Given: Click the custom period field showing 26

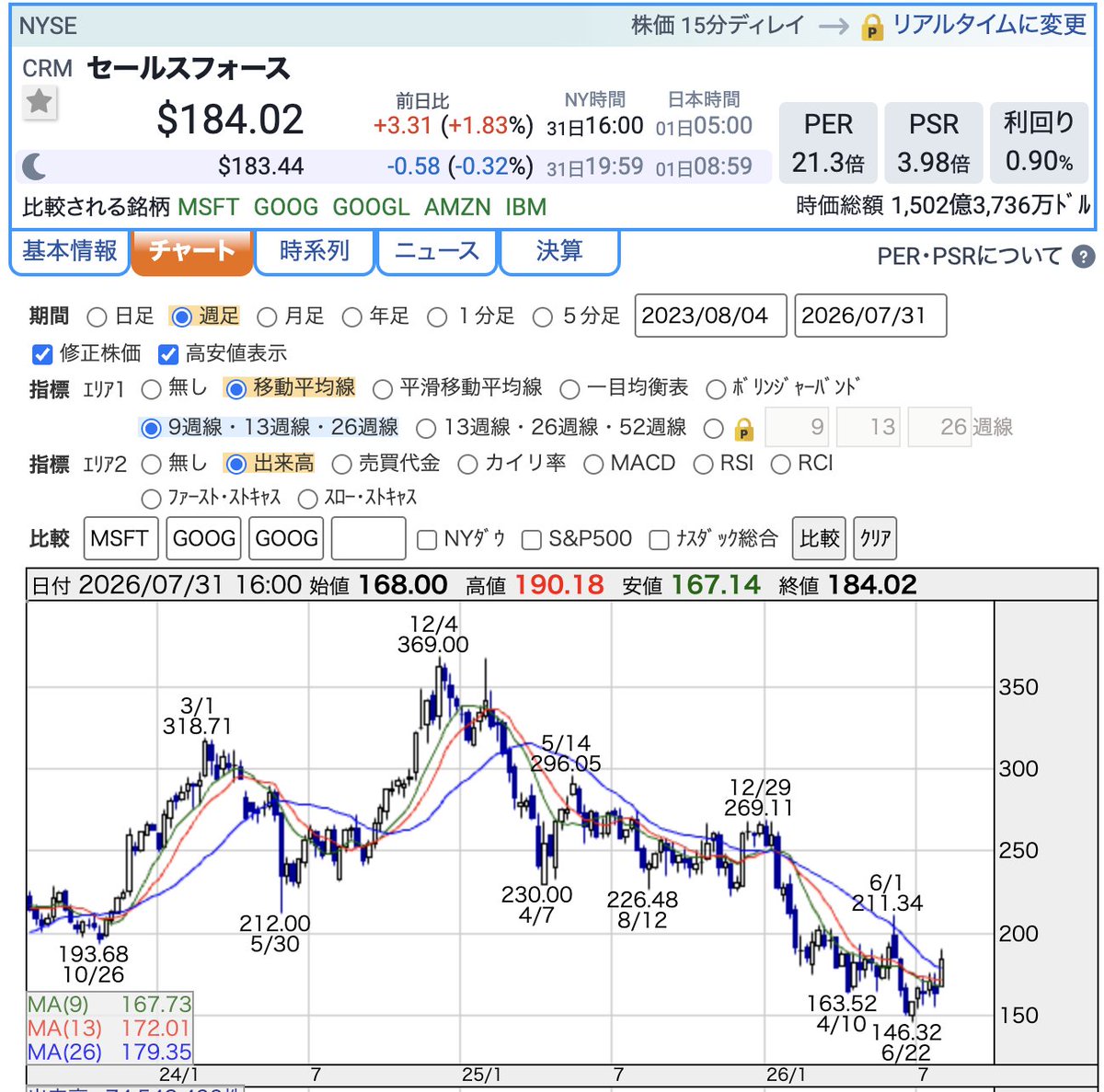Looking at the screenshot, I should [940, 428].
